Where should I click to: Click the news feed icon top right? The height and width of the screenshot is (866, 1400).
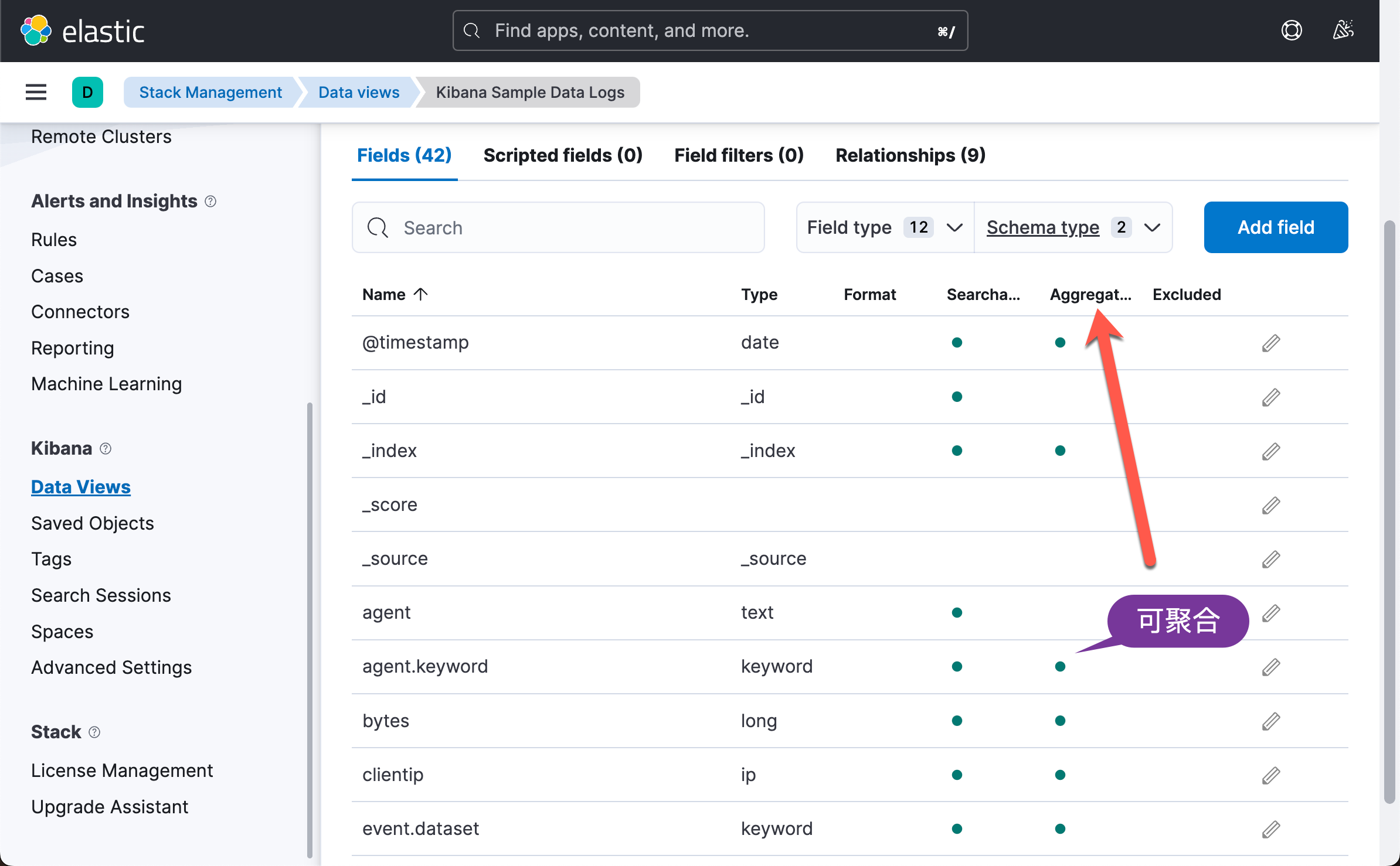coord(1343,30)
